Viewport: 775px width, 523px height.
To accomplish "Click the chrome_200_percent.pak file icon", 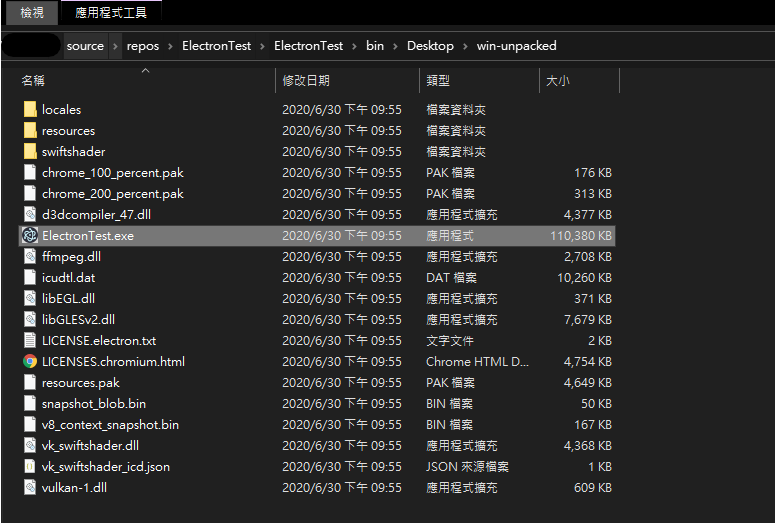I will tap(30, 193).
